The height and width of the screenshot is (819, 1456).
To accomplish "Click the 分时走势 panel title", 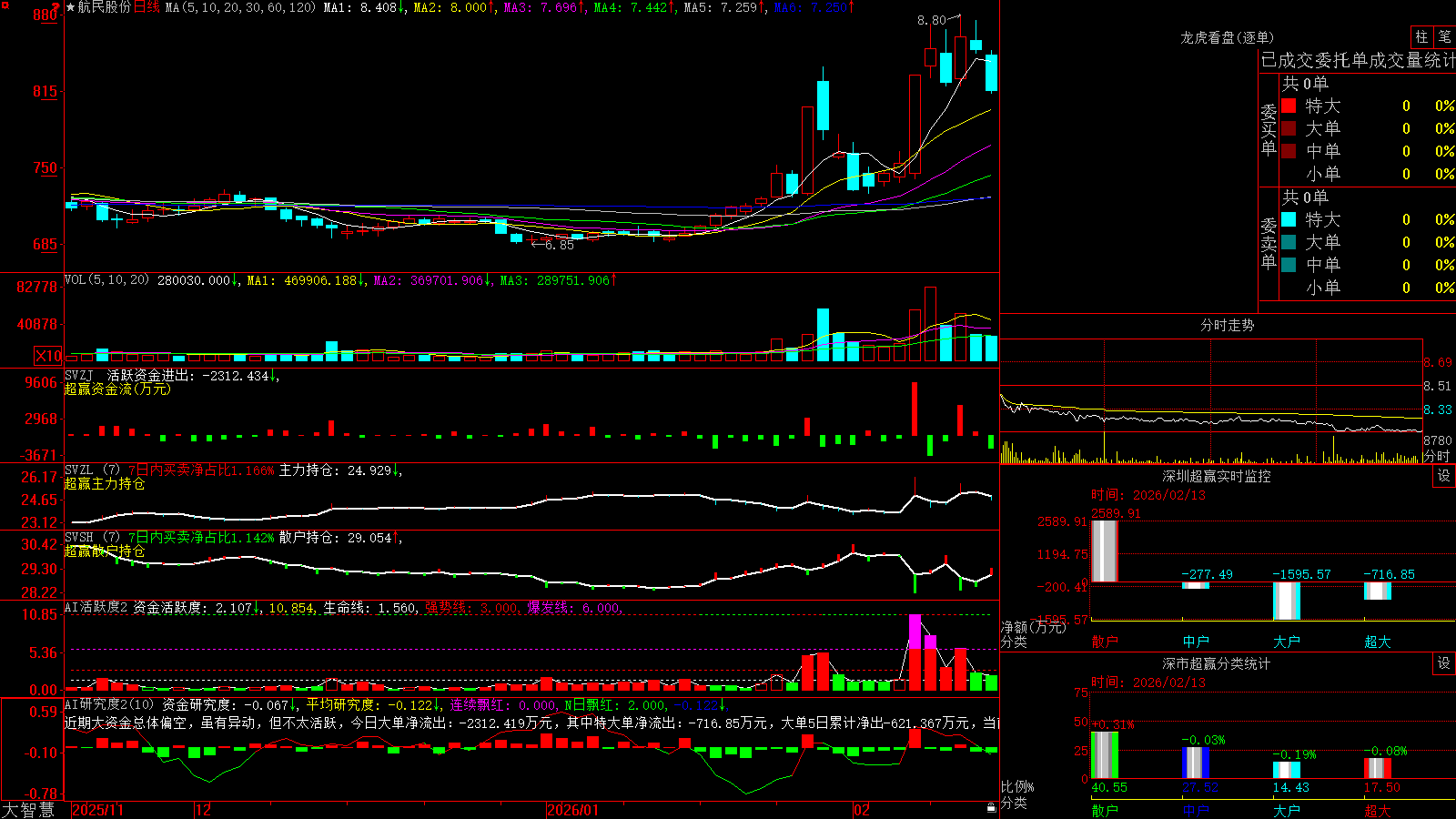I will (1227, 325).
